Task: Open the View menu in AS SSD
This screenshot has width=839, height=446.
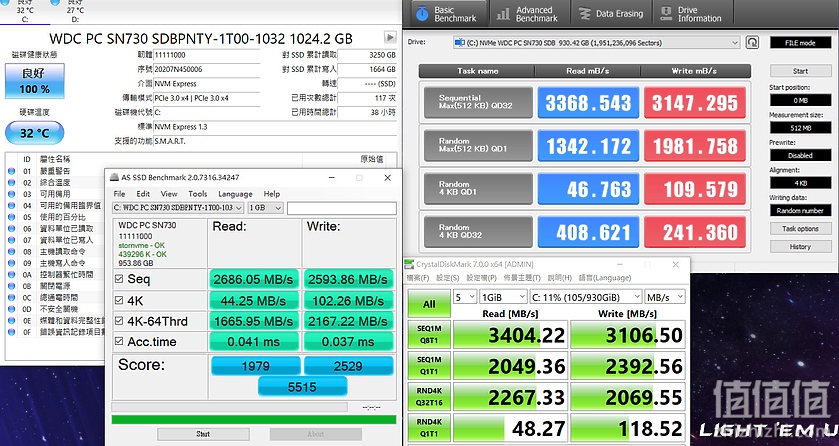Action: tap(169, 194)
